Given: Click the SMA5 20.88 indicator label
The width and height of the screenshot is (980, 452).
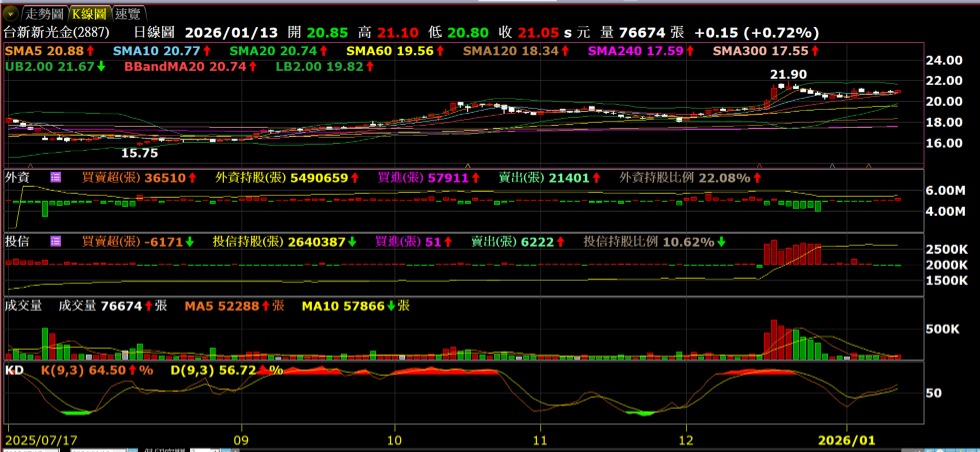Looking at the screenshot, I should 49,51.
